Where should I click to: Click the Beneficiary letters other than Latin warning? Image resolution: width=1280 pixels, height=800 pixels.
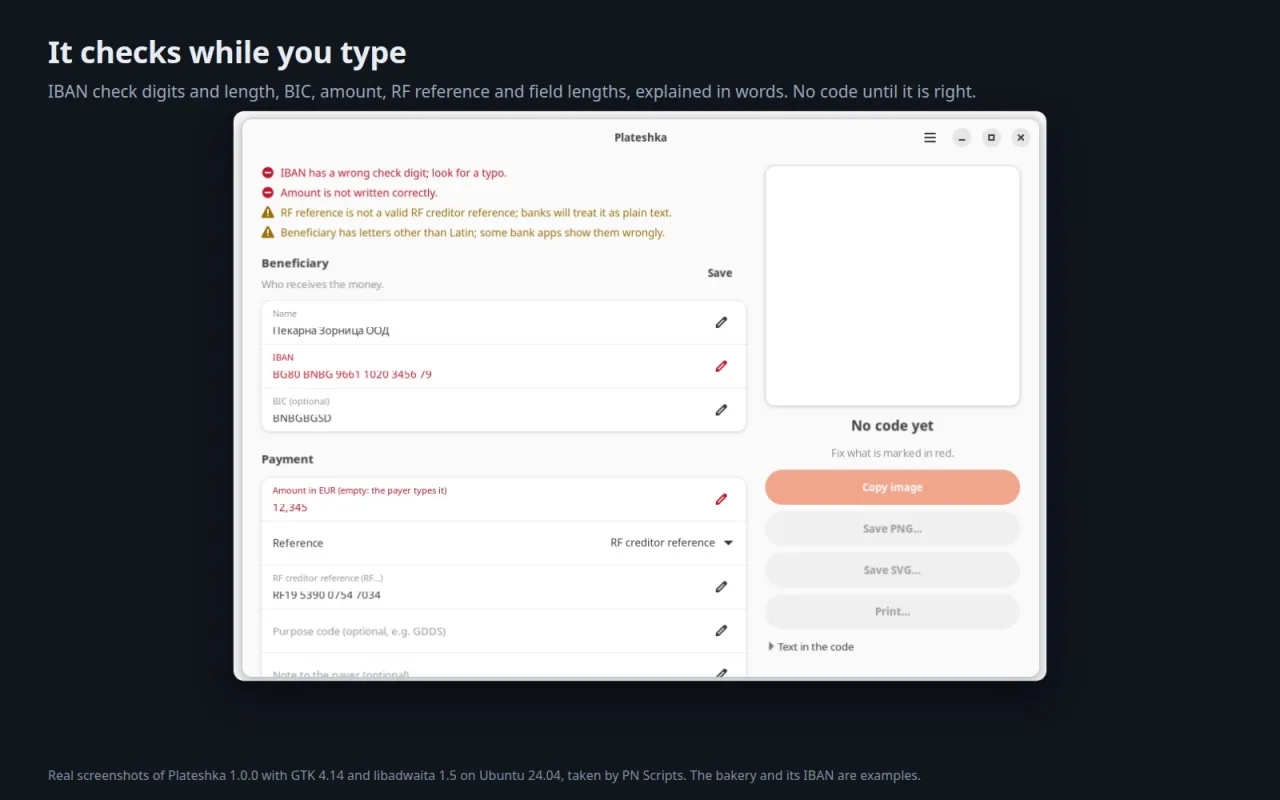coord(472,233)
